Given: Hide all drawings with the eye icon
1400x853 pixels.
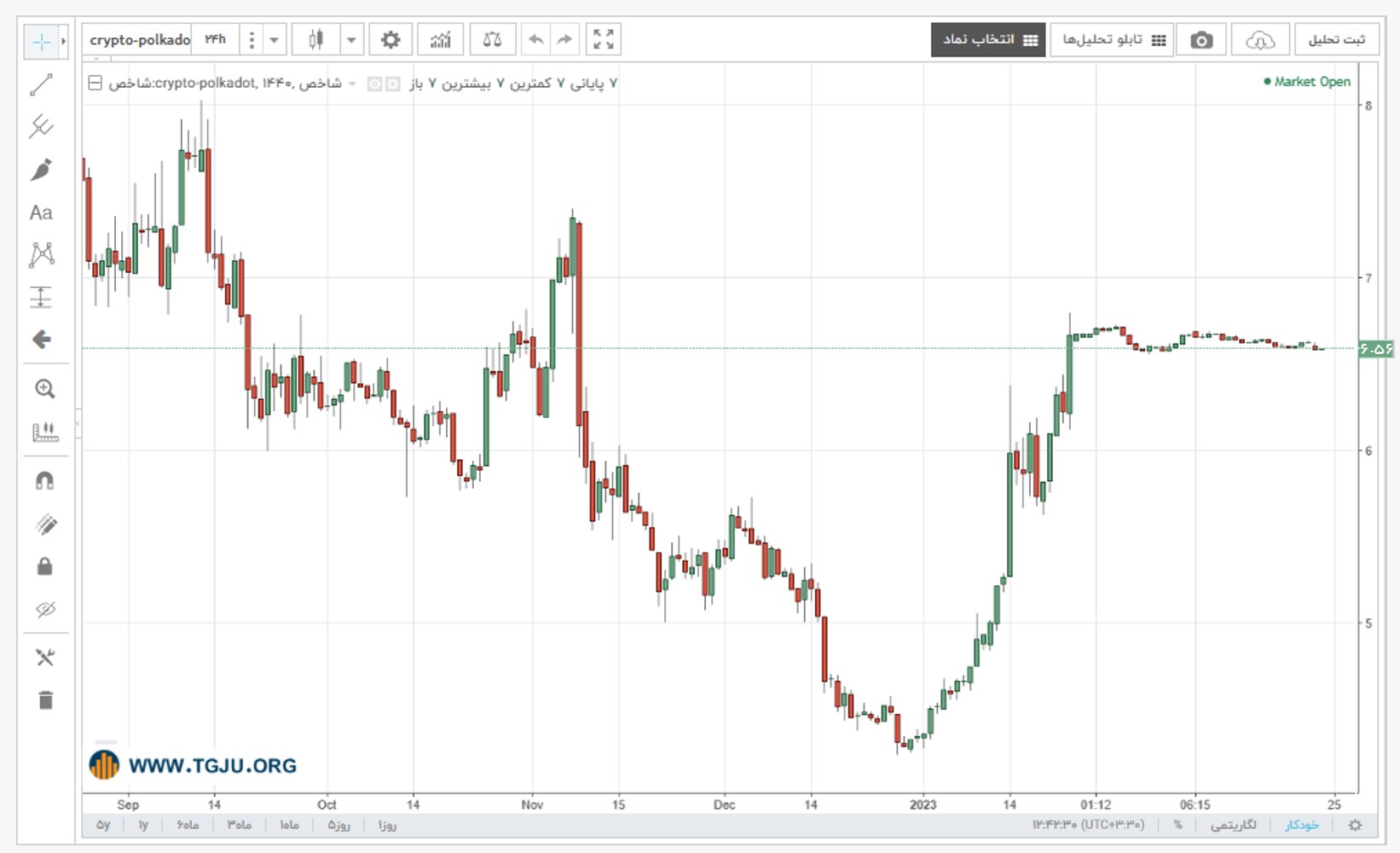Looking at the screenshot, I should pos(45,609).
